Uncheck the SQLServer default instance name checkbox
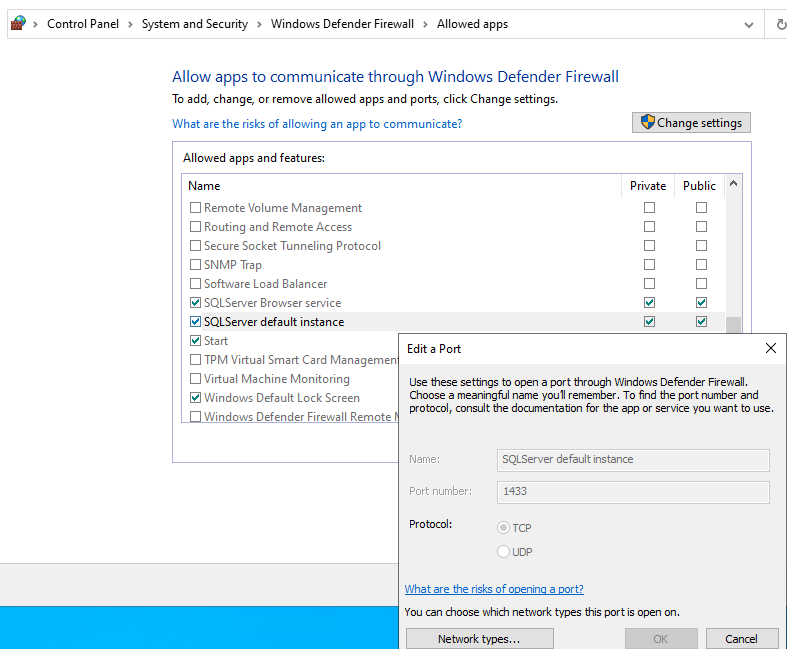 click(195, 321)
